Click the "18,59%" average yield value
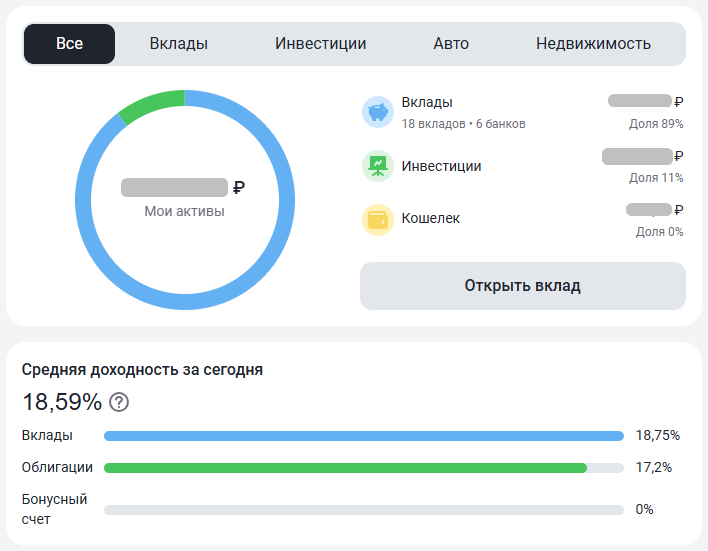The width and height of the screenshot is (708, 551). tap(62, 402)
